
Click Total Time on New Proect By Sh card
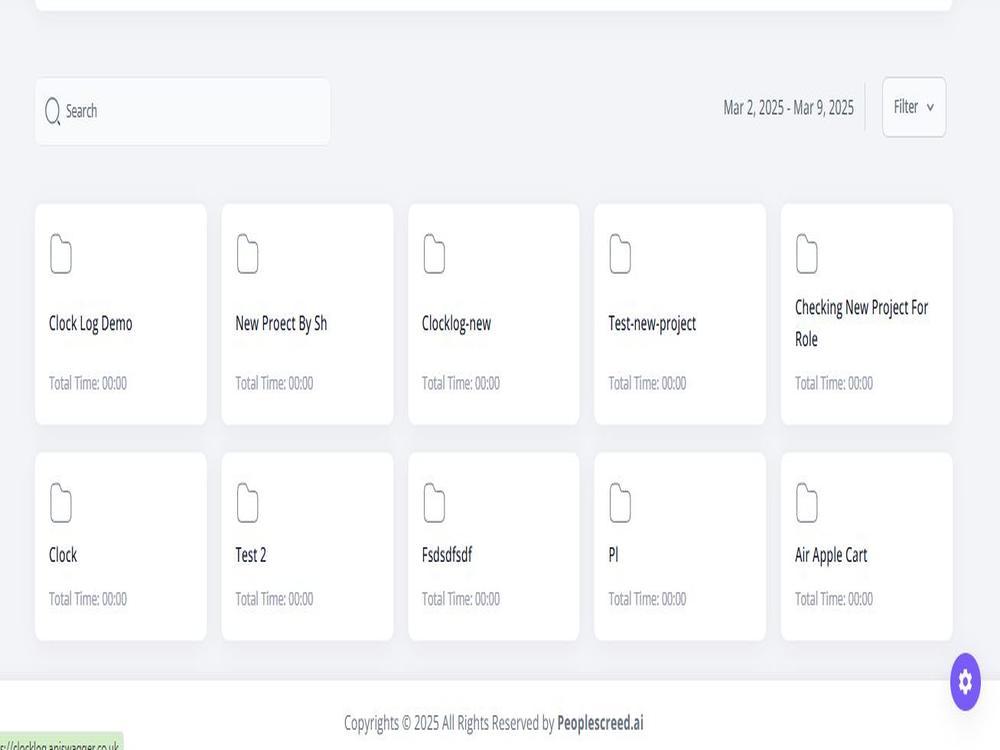[274, 383]
